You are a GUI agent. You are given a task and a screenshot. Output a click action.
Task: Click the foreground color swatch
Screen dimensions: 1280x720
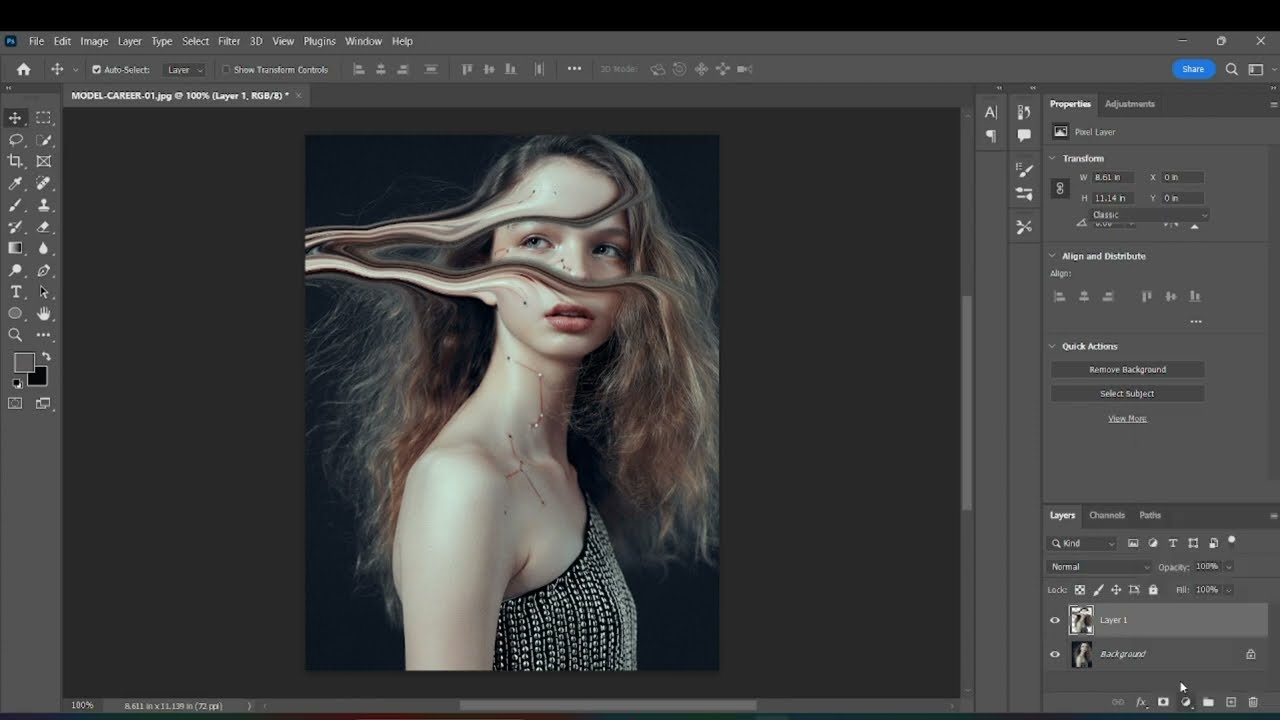click(24, 363)
